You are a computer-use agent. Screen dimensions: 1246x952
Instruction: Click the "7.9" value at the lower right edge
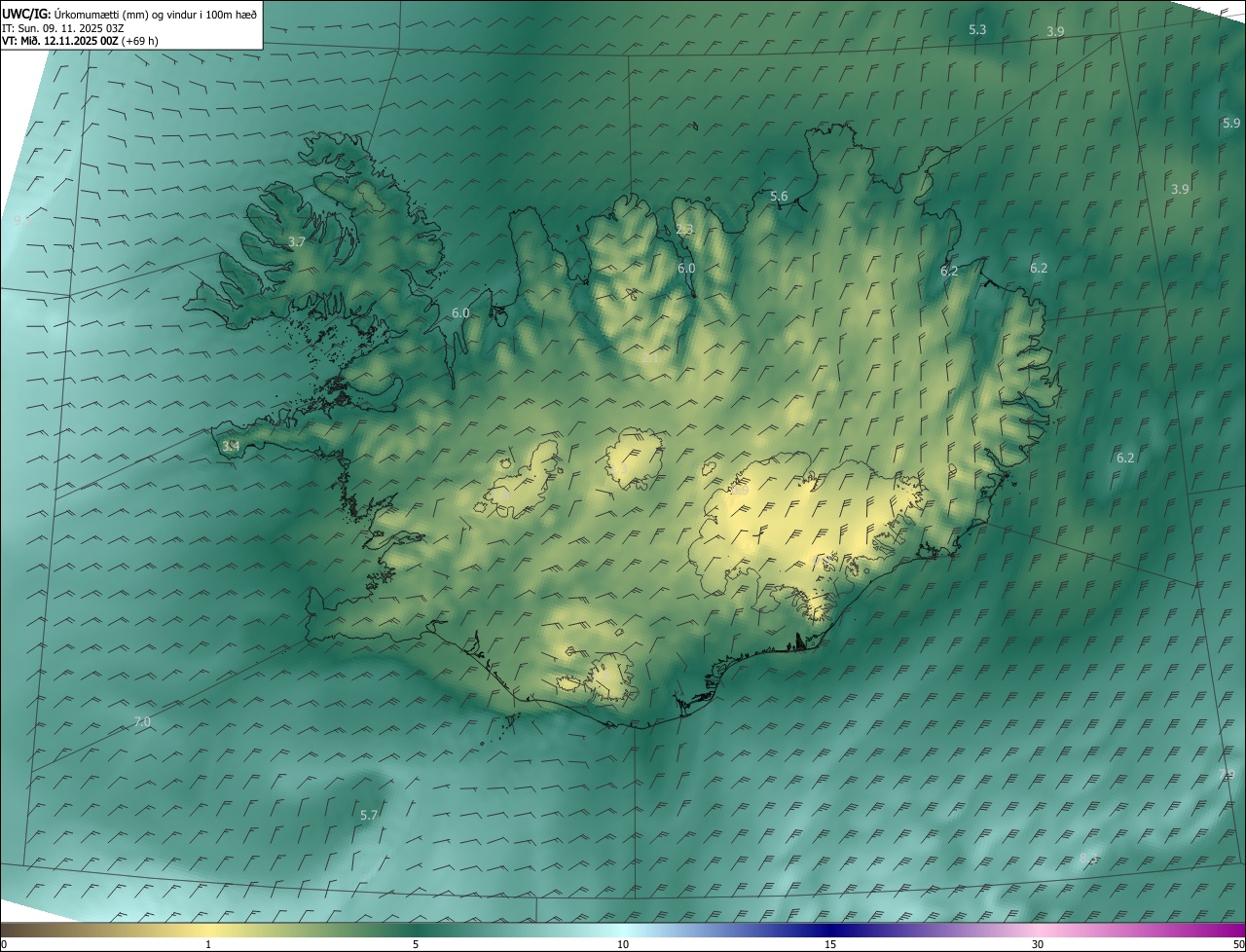tap(1227, 774)
